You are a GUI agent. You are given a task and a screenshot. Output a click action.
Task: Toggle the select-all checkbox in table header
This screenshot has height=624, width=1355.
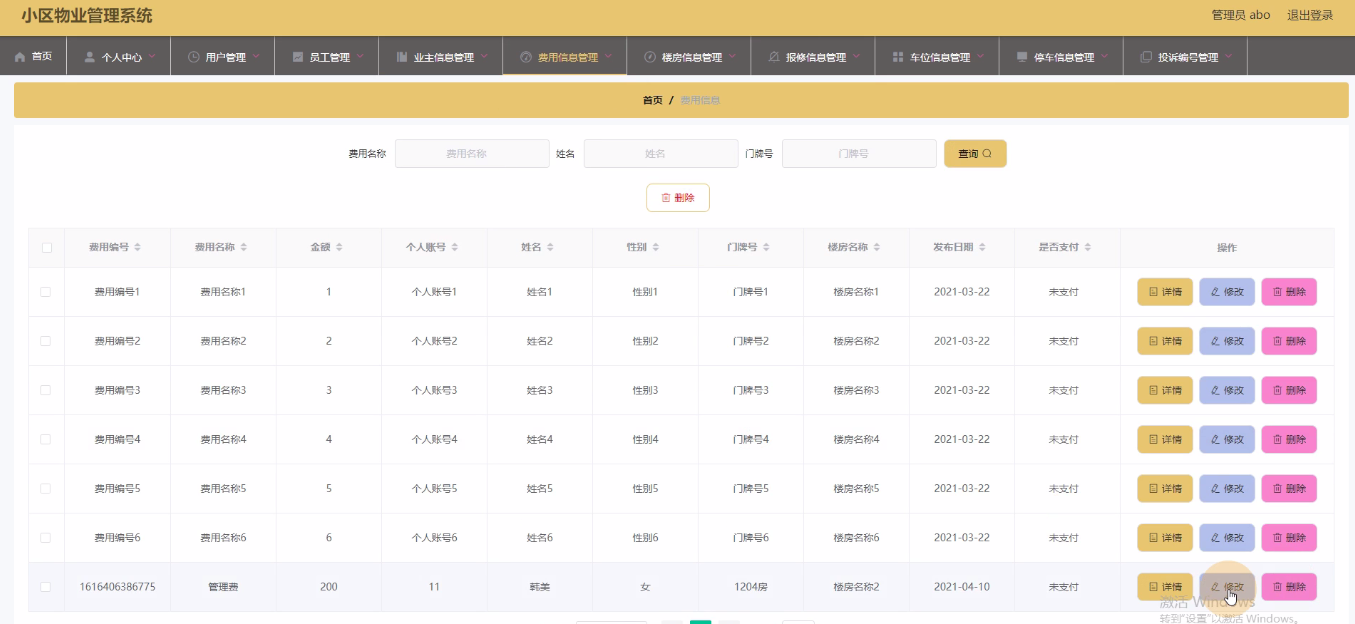(x=46, y=247)
